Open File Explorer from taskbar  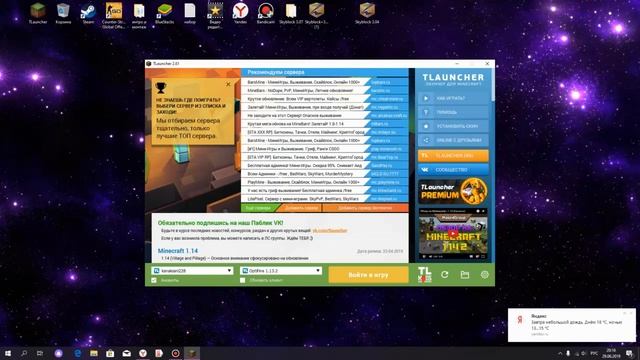point(94,353)
